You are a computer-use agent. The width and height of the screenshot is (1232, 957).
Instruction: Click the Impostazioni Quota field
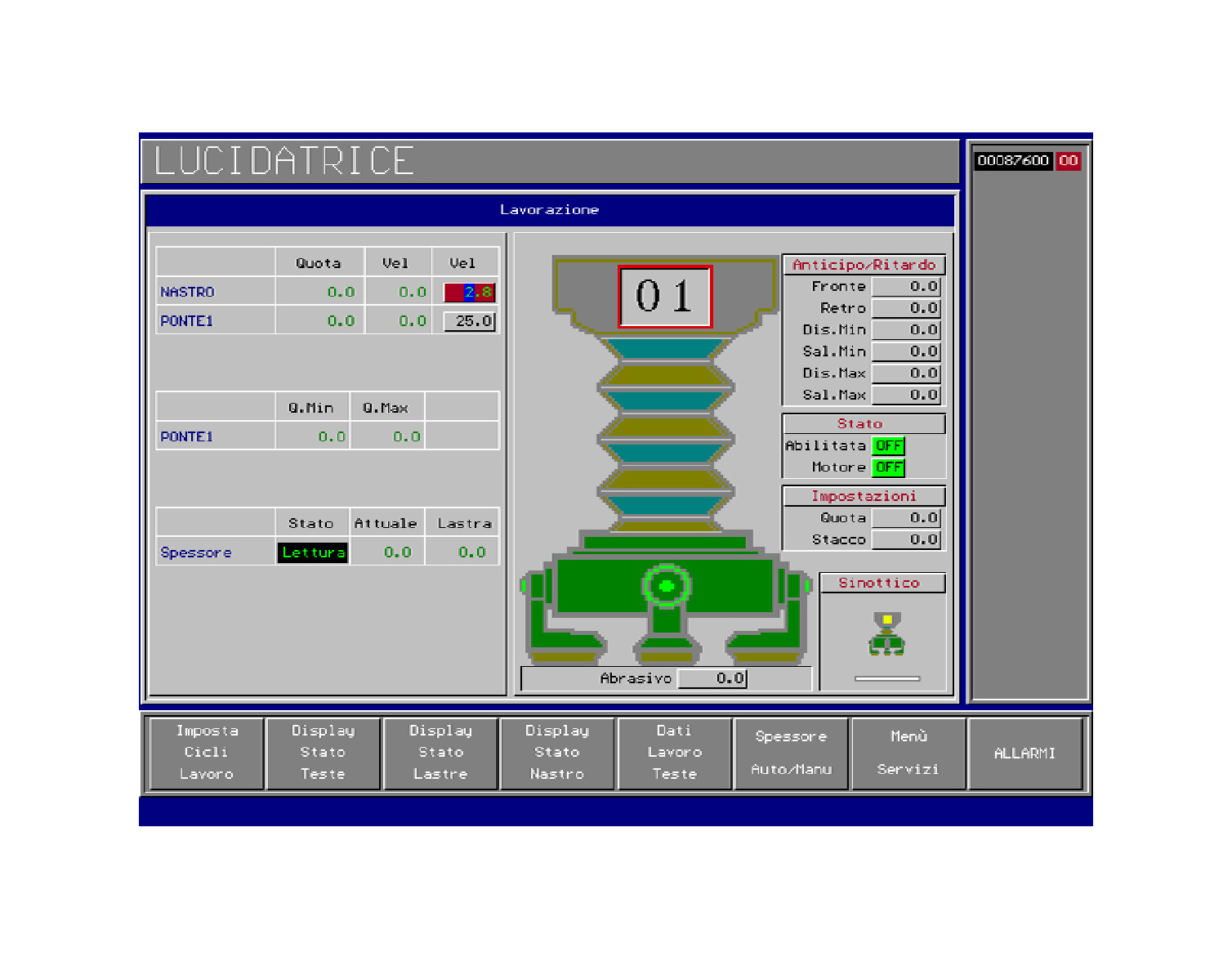907,518
